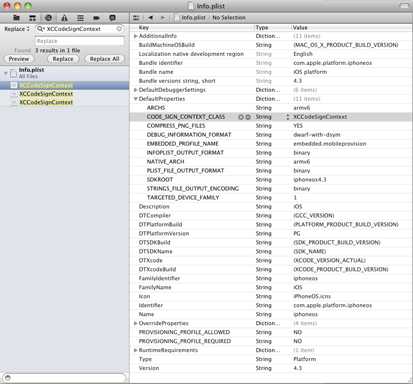Select the STRINGS_FILE_OUTPUT_ENCODING key
The image size is (413, 384).
(x=193, y=189)
